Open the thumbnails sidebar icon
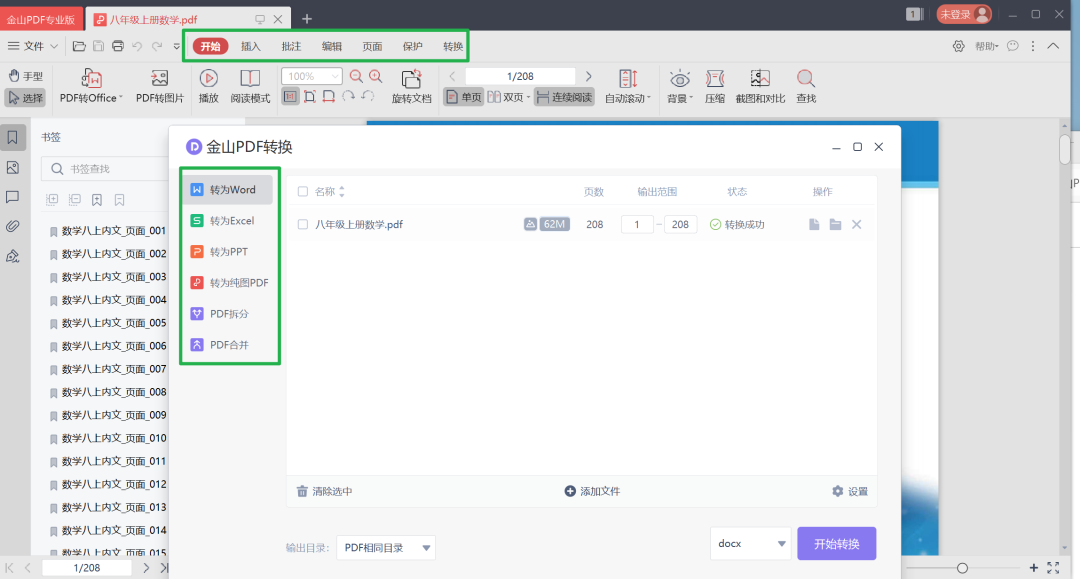The height and width of the screenshot is (579, 1080). pyautogui.click(x=12, y=167)
